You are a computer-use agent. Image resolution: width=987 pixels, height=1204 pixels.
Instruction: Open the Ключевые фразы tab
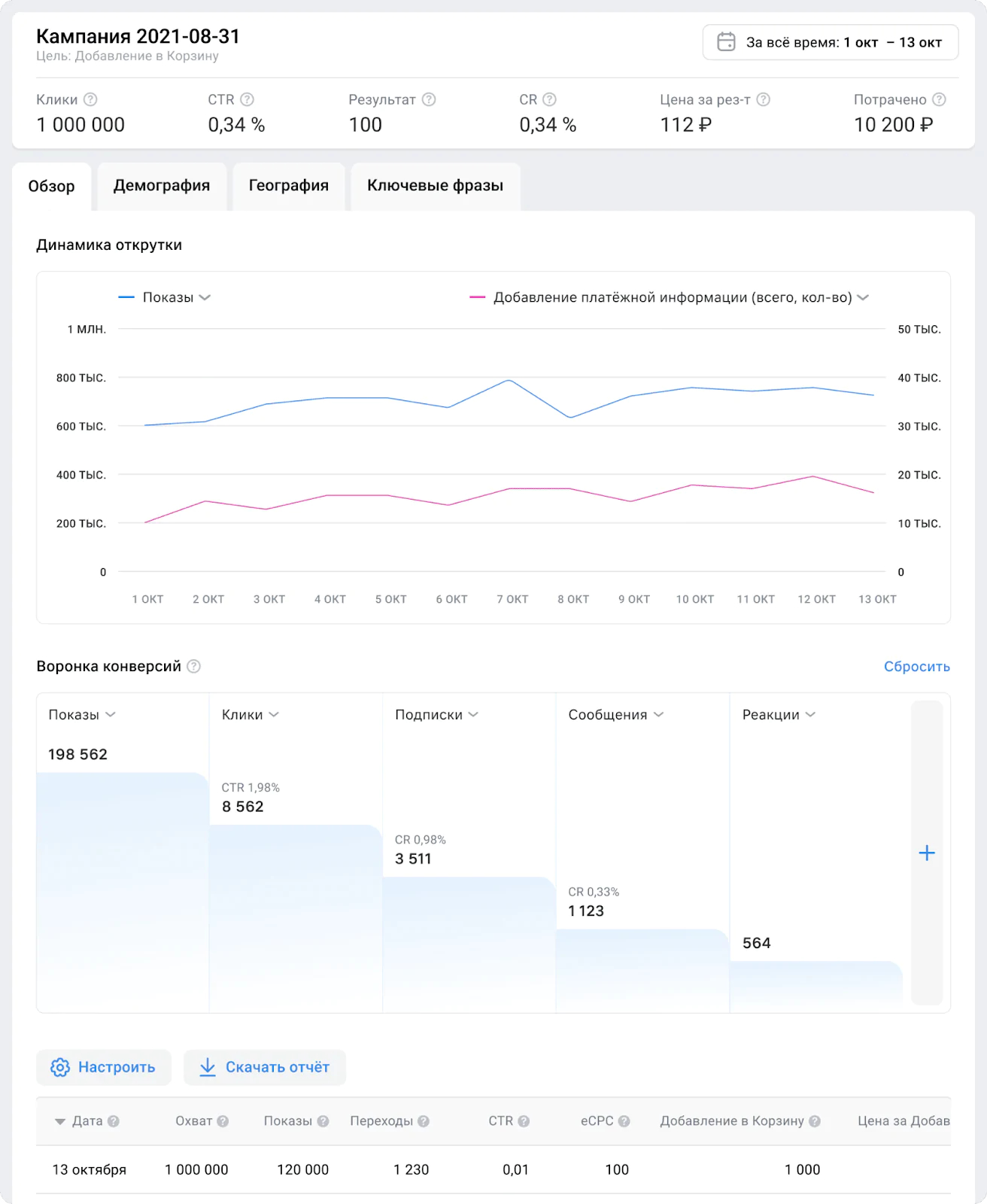pyautogui.click(x=435, y=186)
